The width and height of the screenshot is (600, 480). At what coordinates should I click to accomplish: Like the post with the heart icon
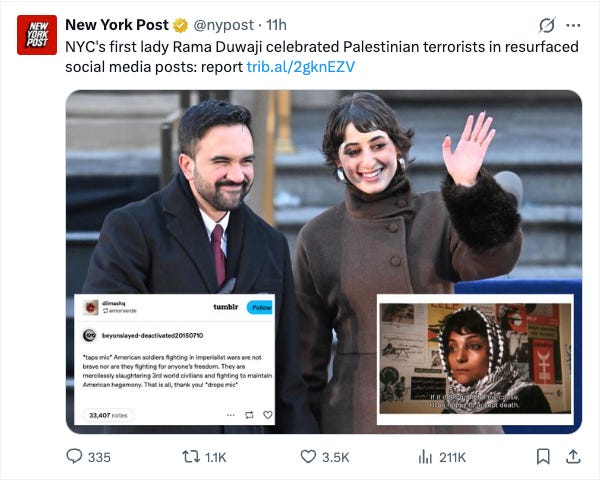click(308, 457)
